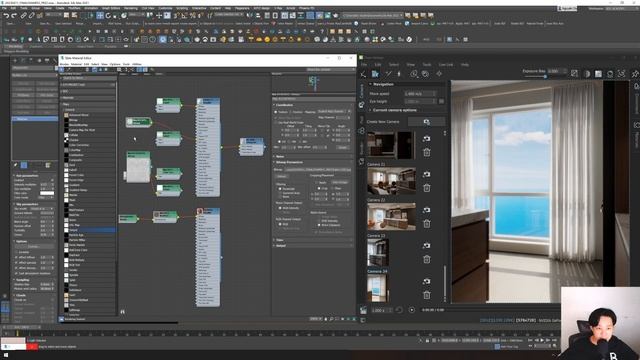
Task: Open the Tools menu in frame buffer window
Action: coord(427,64)
